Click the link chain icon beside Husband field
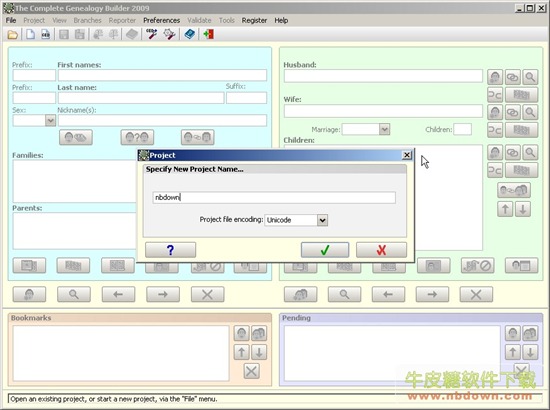The height and width of the screenshot is (410, 550). pyautogui.click(x=513, y=77)
